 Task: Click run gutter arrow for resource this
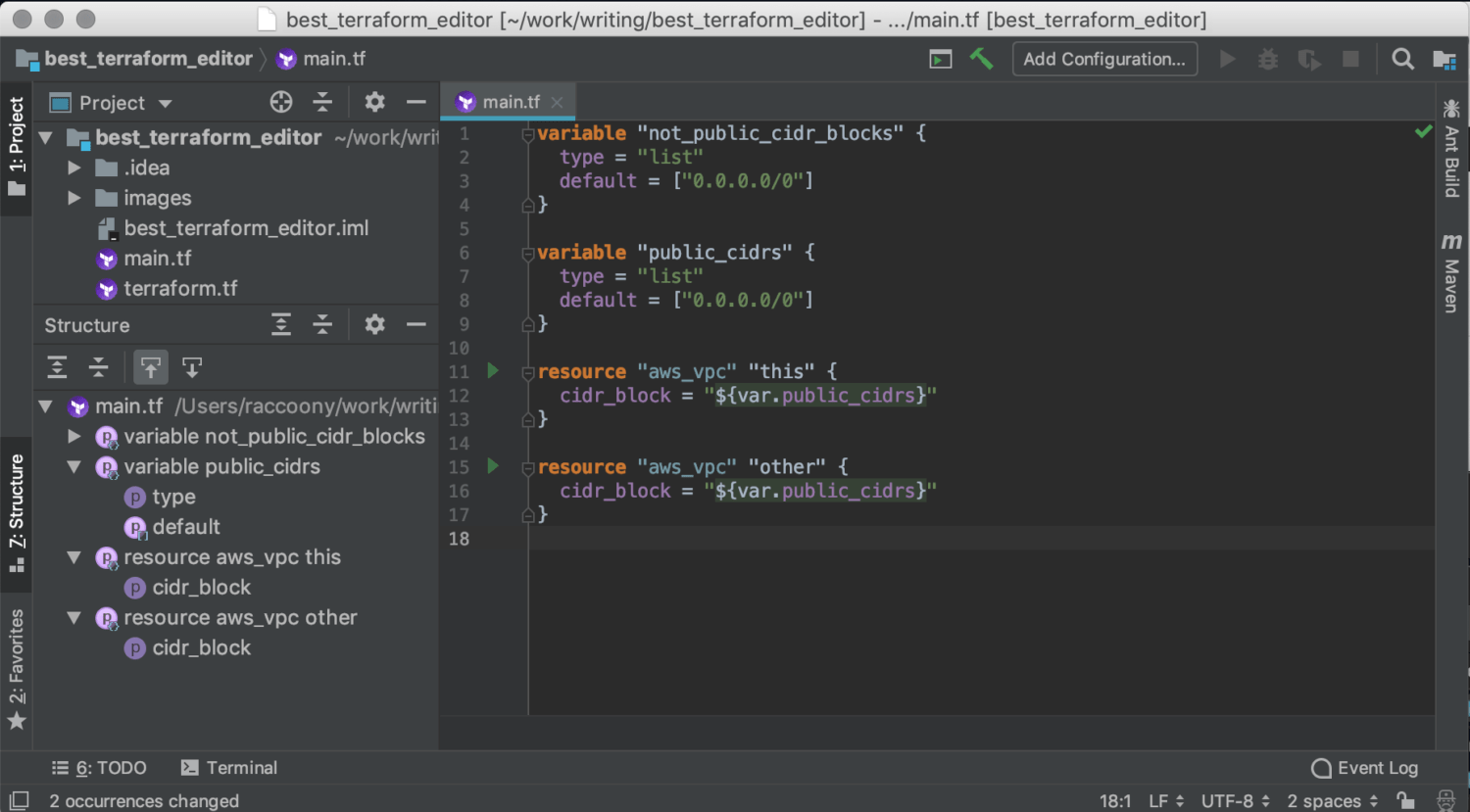[493, 370]
